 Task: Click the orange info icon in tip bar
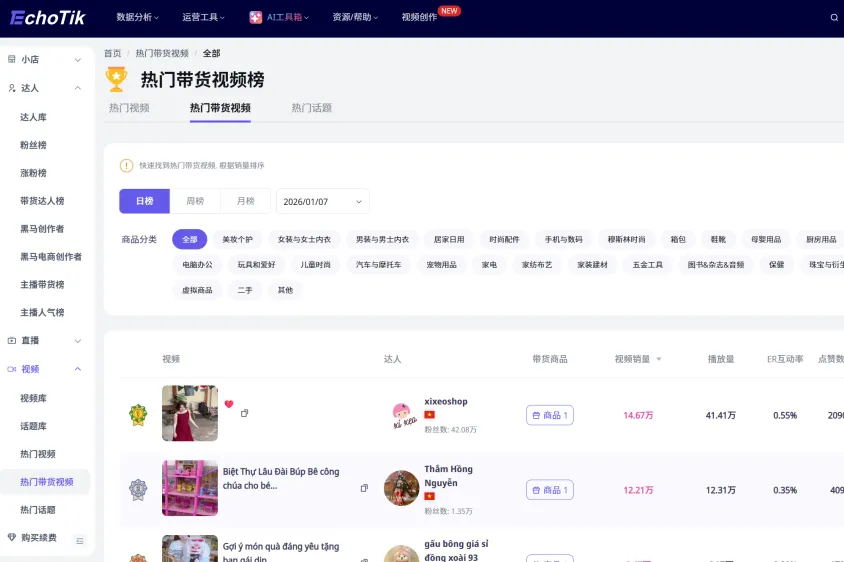point(126,165)
